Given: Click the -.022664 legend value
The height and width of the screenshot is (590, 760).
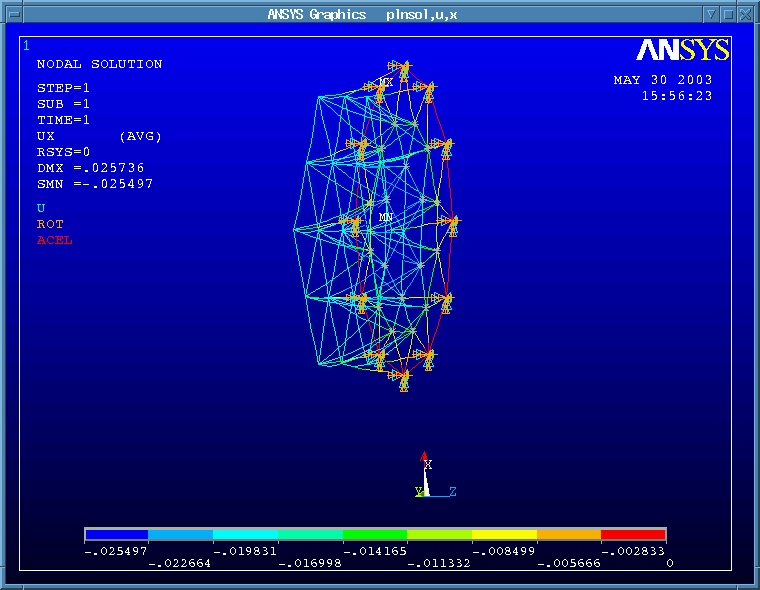Looking at the screenshot, I should click(x=180, y=563).
